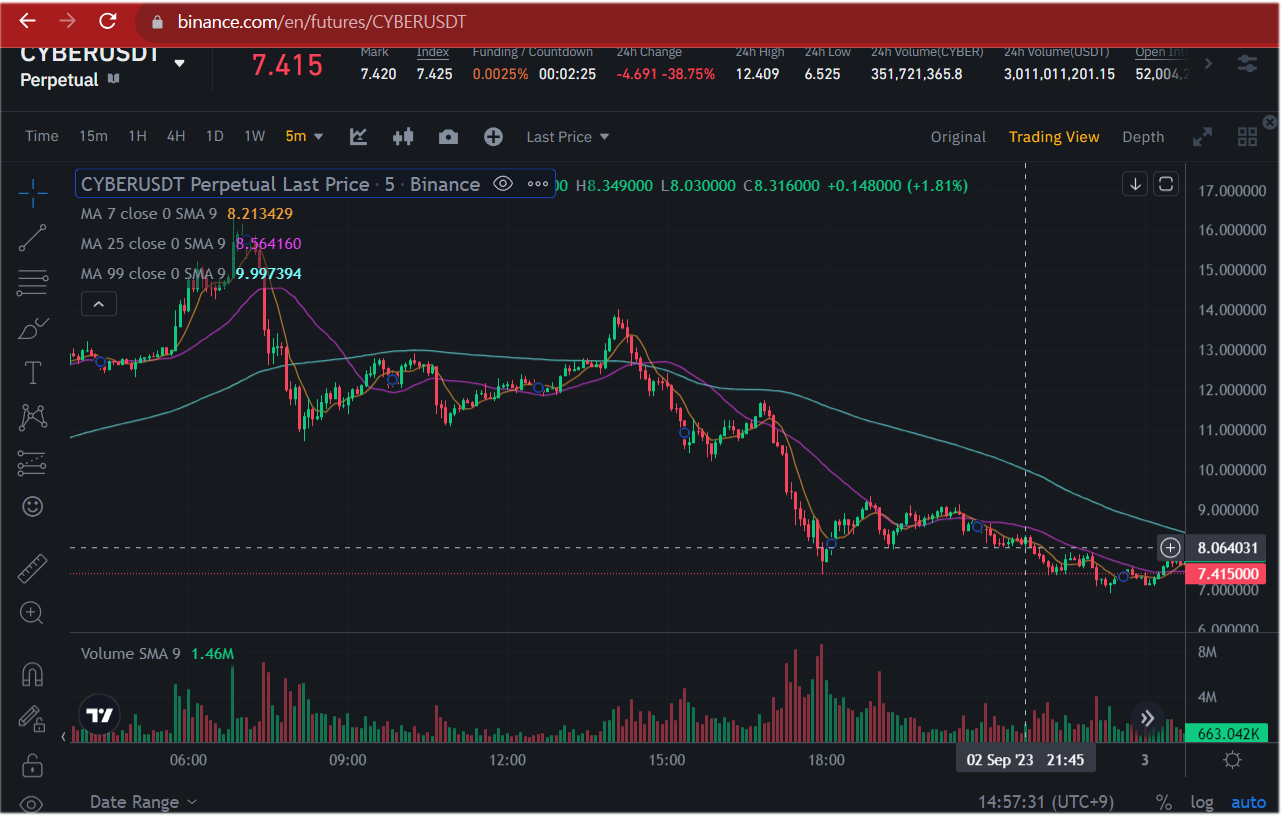Screen dimensions: 1282x816
Task: Open Date Range selector
Action: tap(143, 802)
